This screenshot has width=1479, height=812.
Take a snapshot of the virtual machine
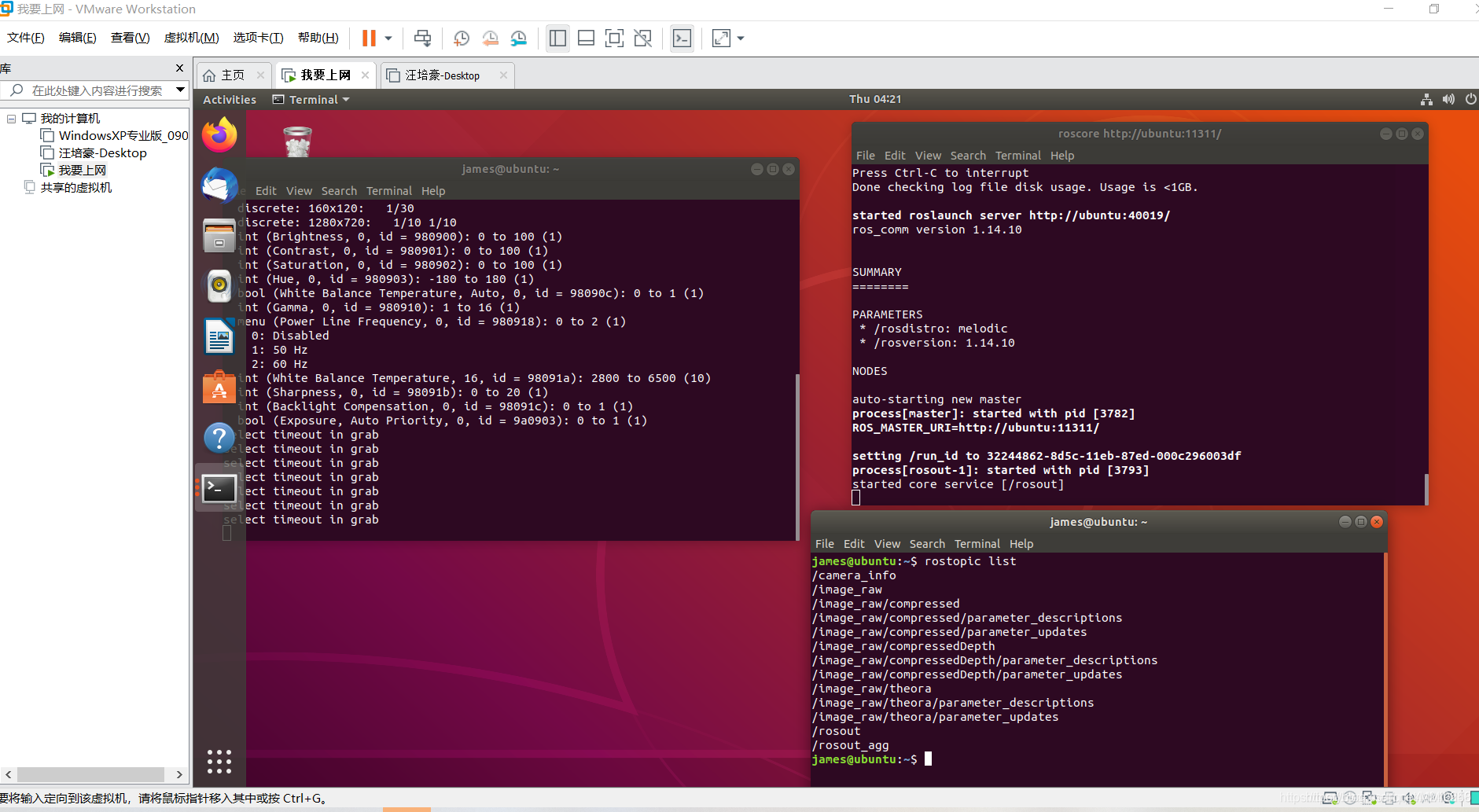(462, 38)
